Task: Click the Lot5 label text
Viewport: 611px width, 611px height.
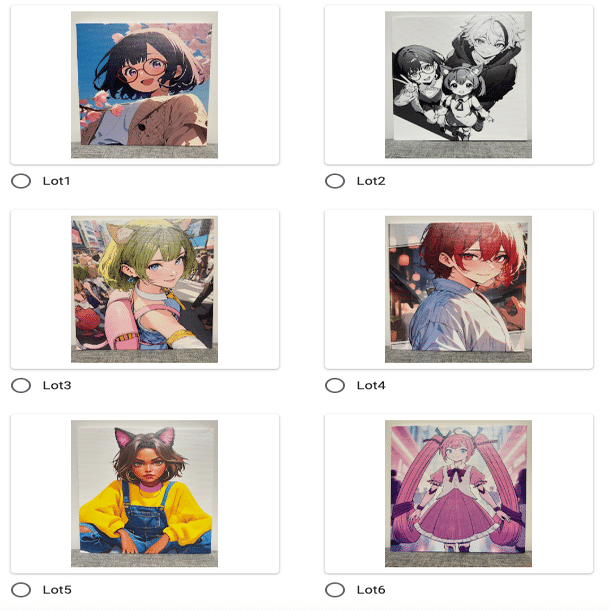Action: point(57,590)
